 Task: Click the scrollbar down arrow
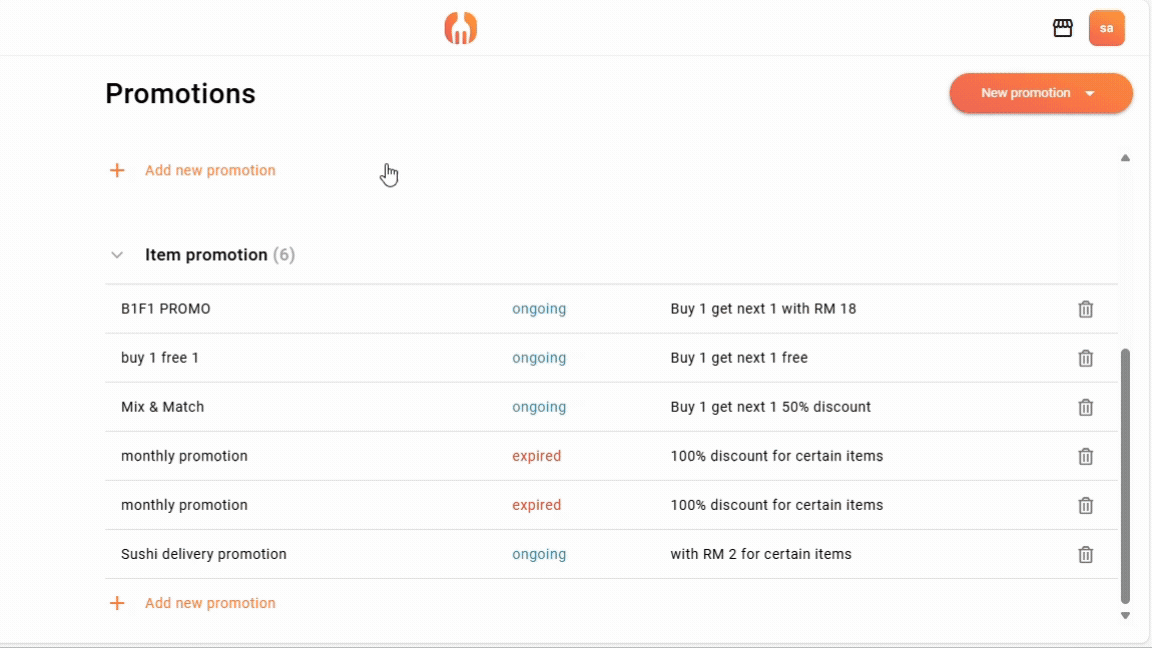click(x=1125, y=616)
